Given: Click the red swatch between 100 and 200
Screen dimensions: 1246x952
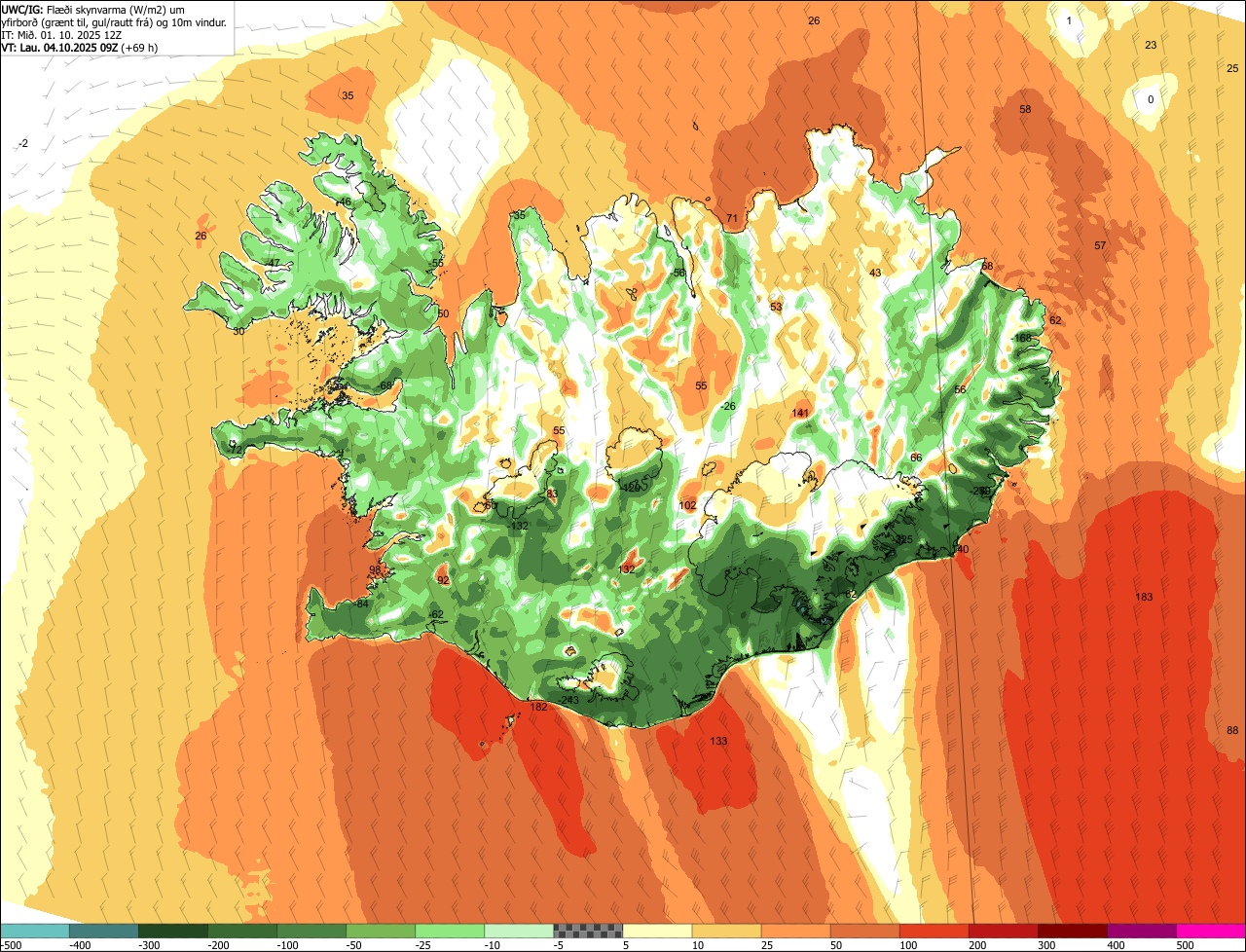Looking at the screenshot, I should (934, 931).
